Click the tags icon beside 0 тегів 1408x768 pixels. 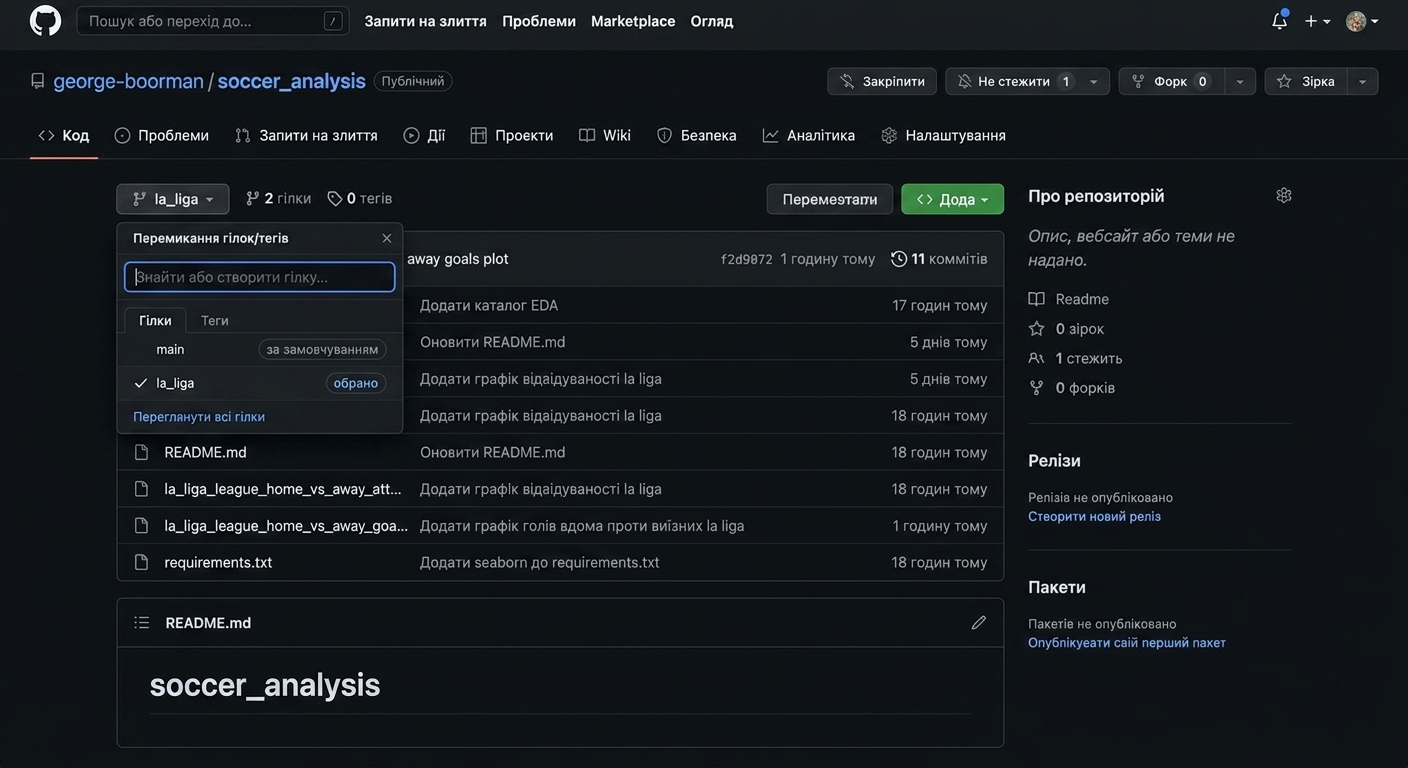(335, 199)
